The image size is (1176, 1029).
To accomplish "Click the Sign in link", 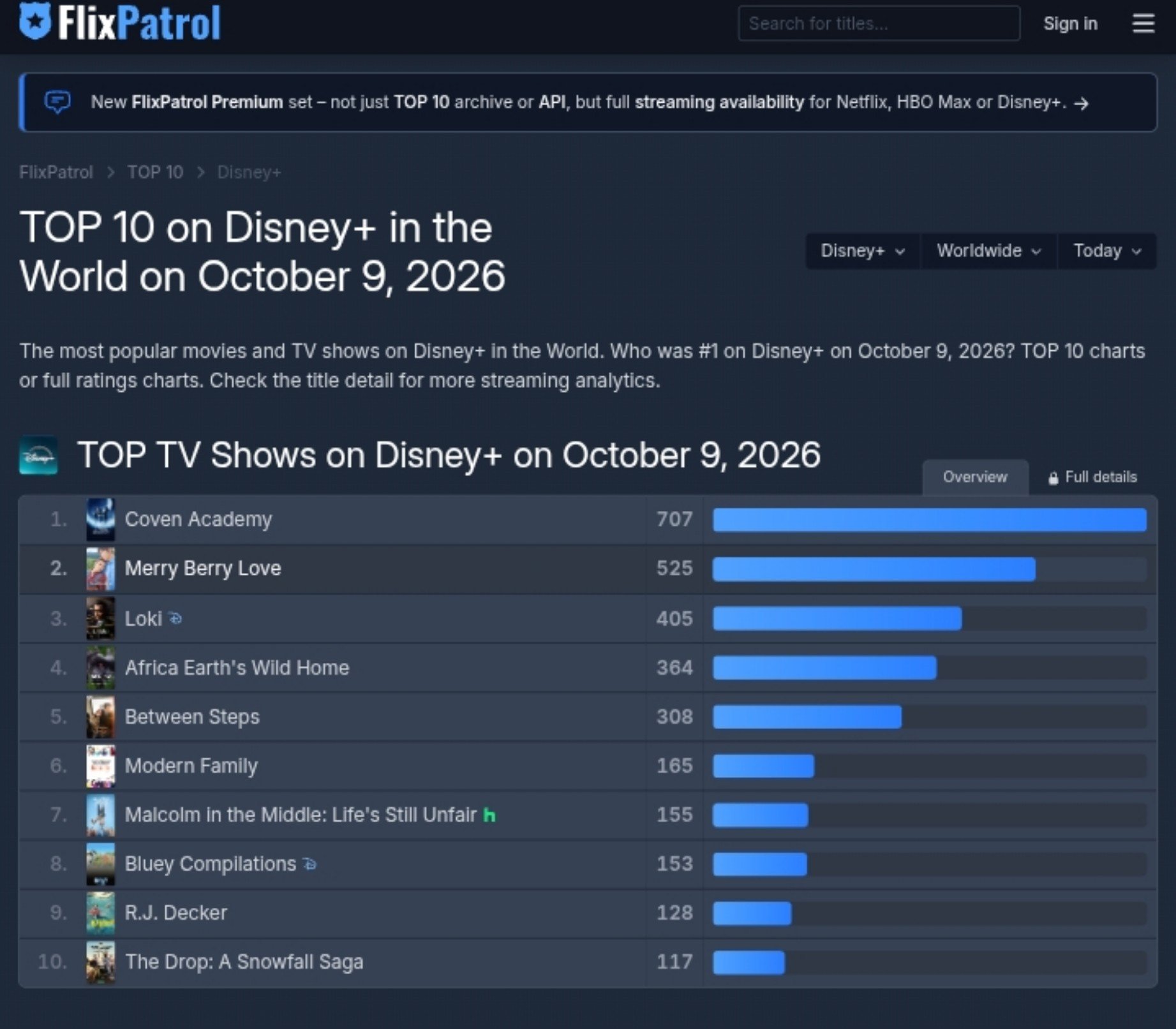I will [1070, 24].
